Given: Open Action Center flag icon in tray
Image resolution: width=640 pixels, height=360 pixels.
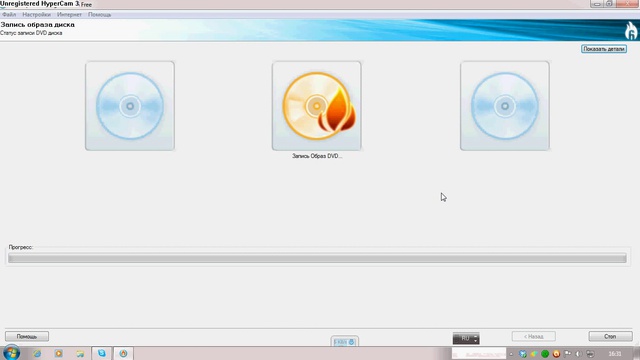Looking at the screenshot, I should 567,354.
